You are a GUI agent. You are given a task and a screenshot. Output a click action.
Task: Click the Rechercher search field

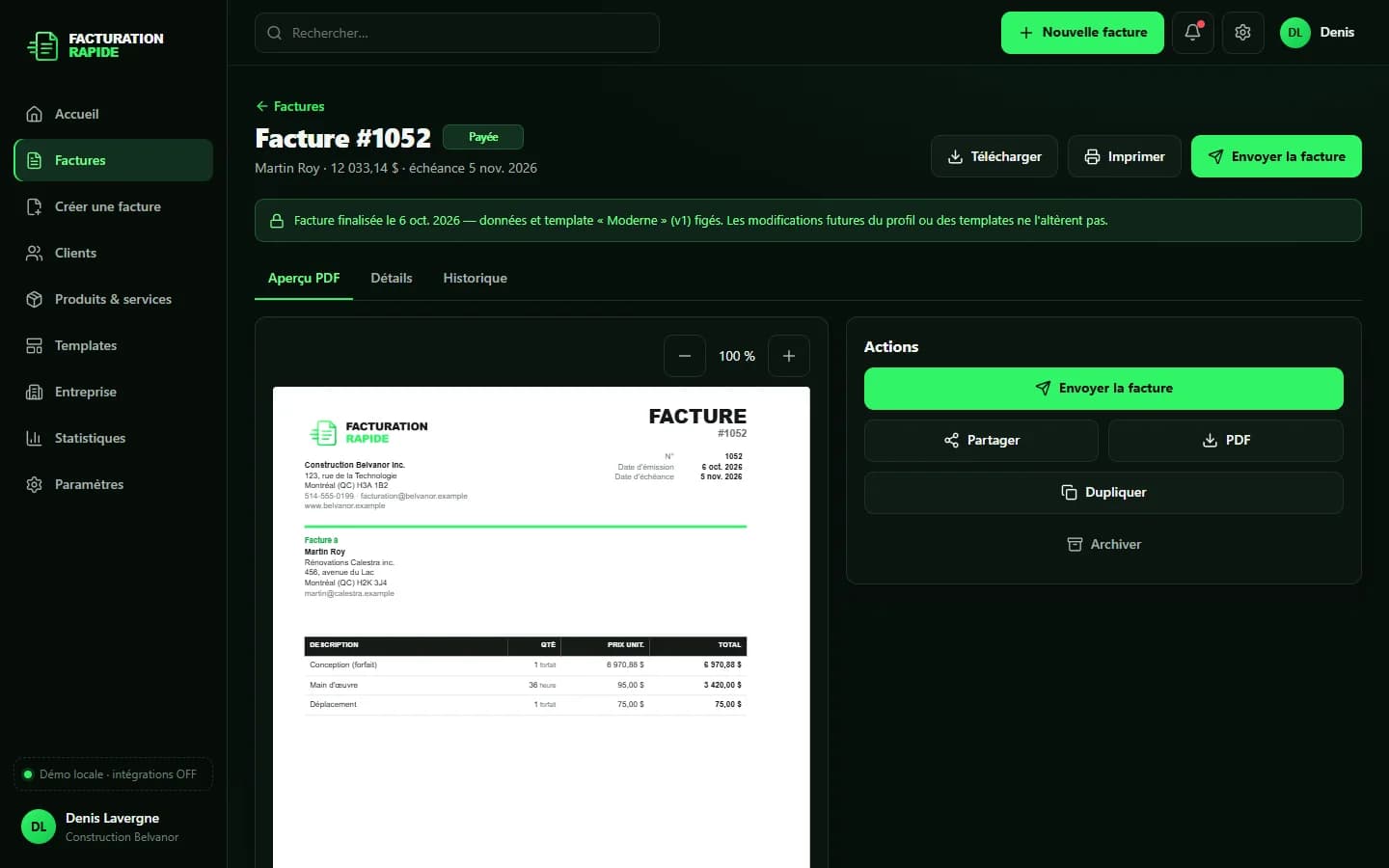click(457, 33)
